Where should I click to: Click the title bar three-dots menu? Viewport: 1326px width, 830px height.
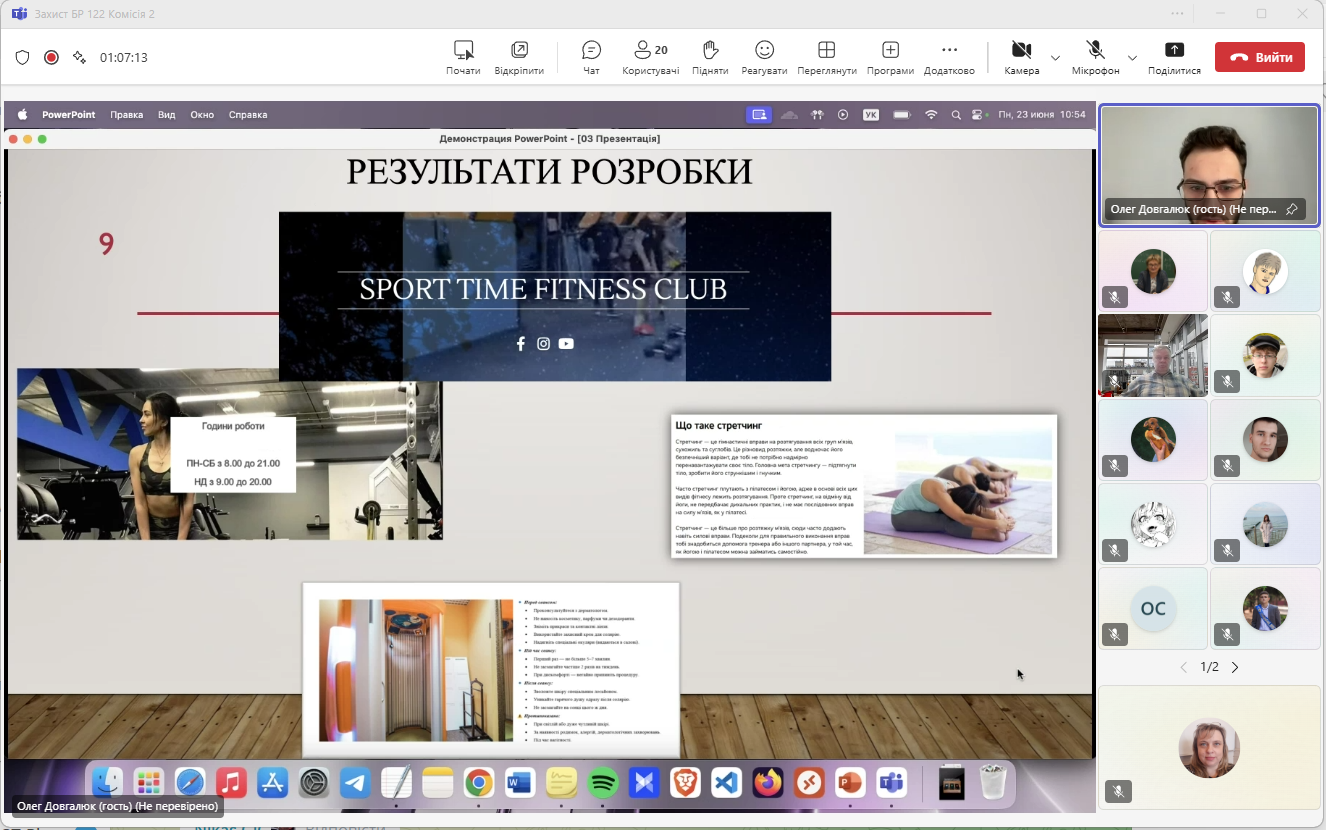1177,14
